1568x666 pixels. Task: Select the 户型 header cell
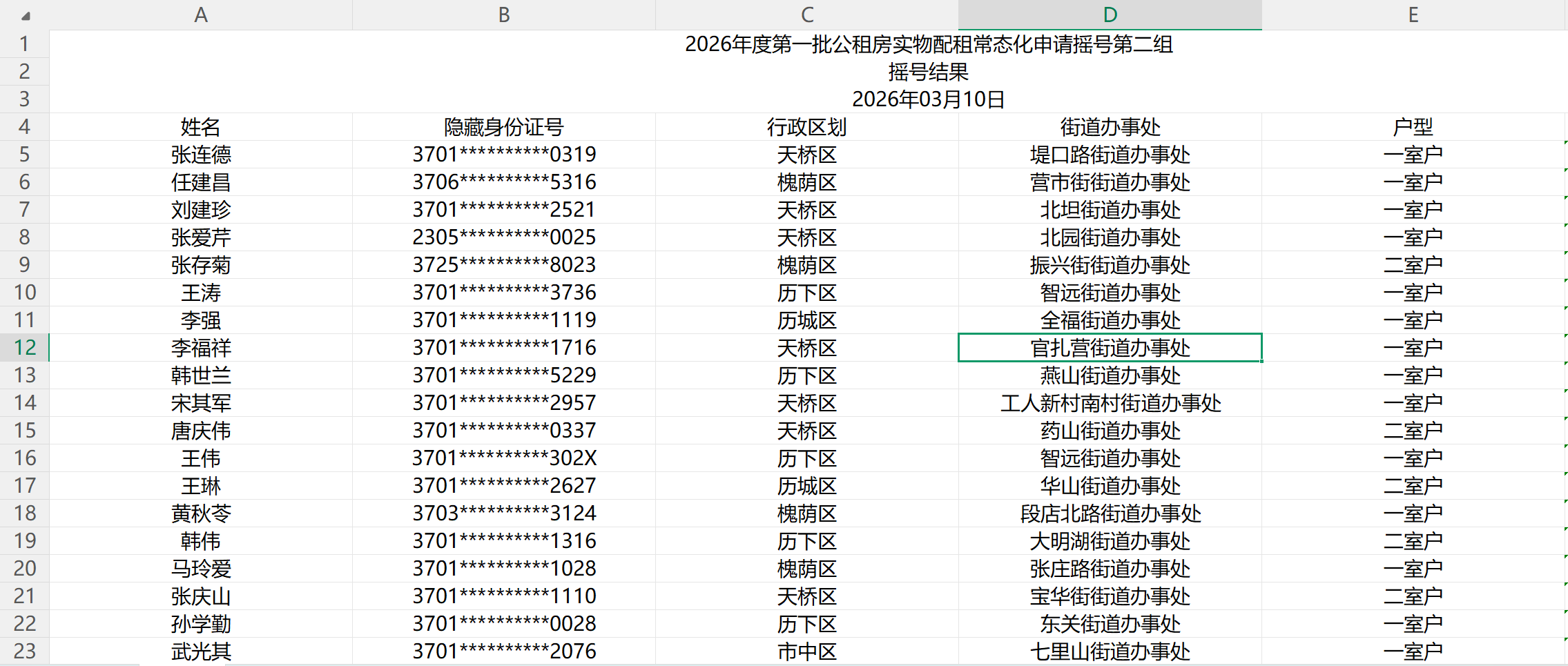click(1413, 127)
